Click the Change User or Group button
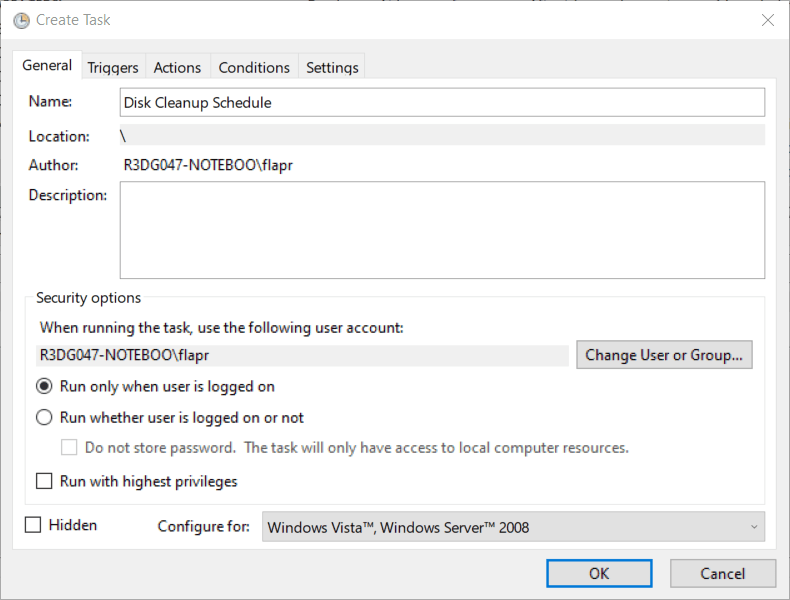This screenshot has width=790, height=600. (x=664, y=355)
